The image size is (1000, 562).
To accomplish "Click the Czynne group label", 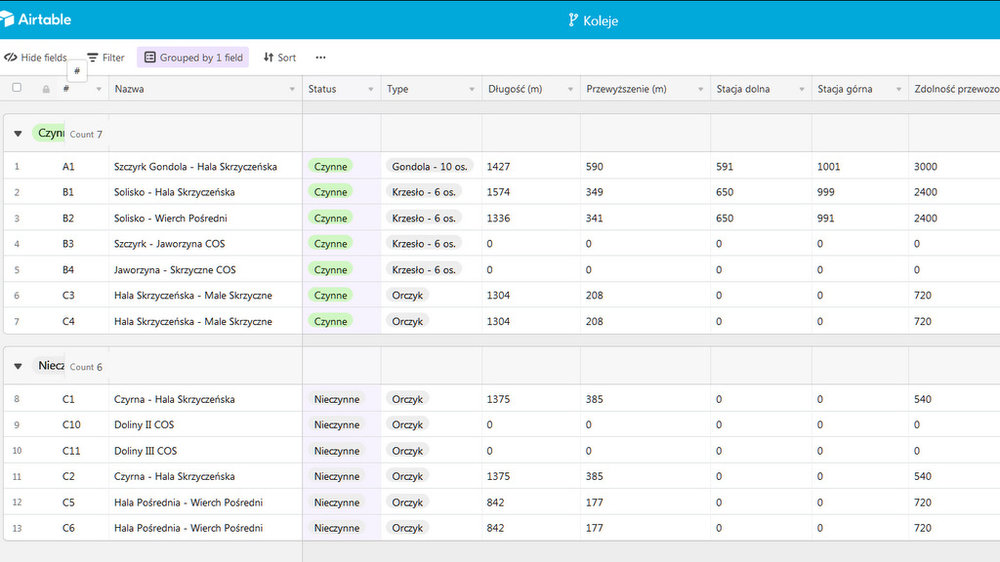I will 49,133.
